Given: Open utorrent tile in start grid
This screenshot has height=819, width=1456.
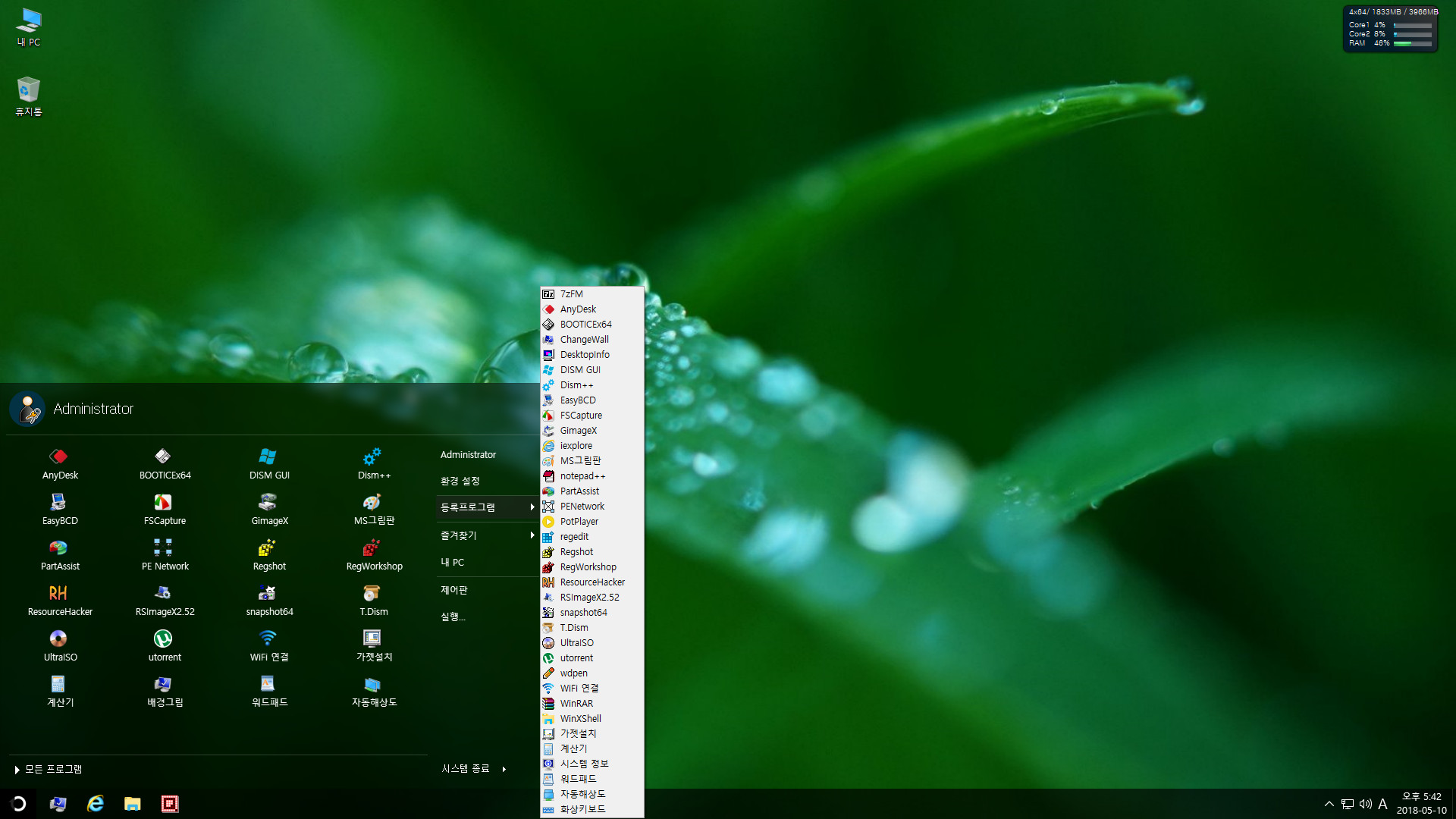Looking at the screenshot, I should [x=165, y=646].
